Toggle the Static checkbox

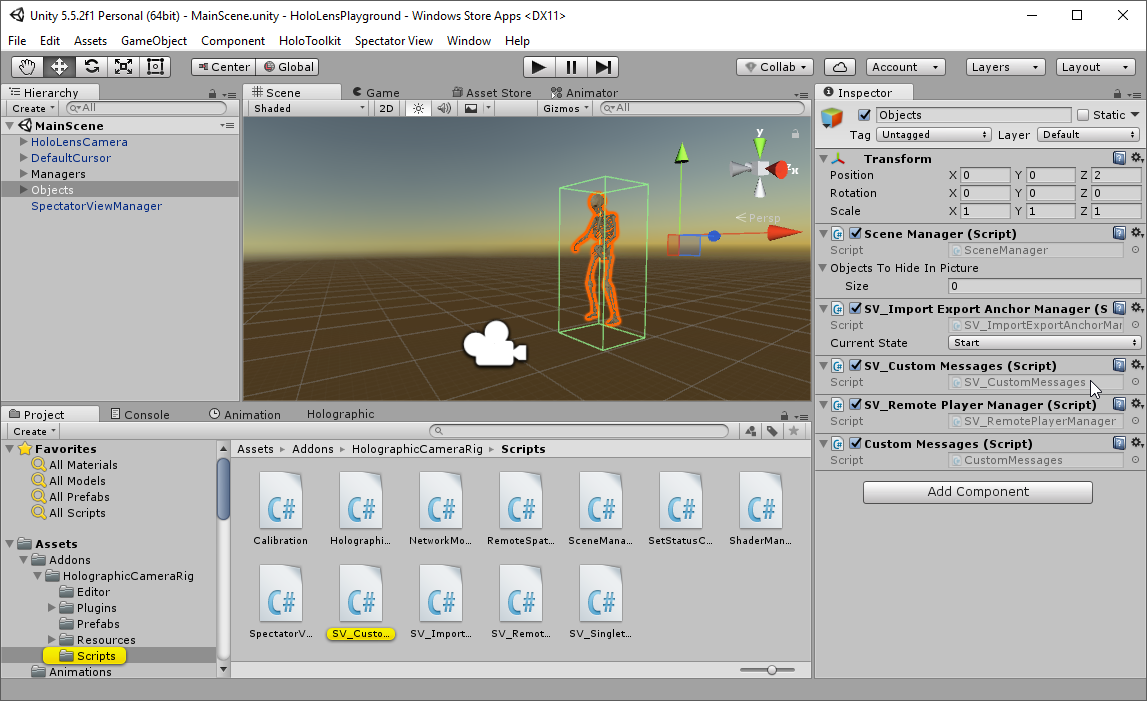(1082, 115)
